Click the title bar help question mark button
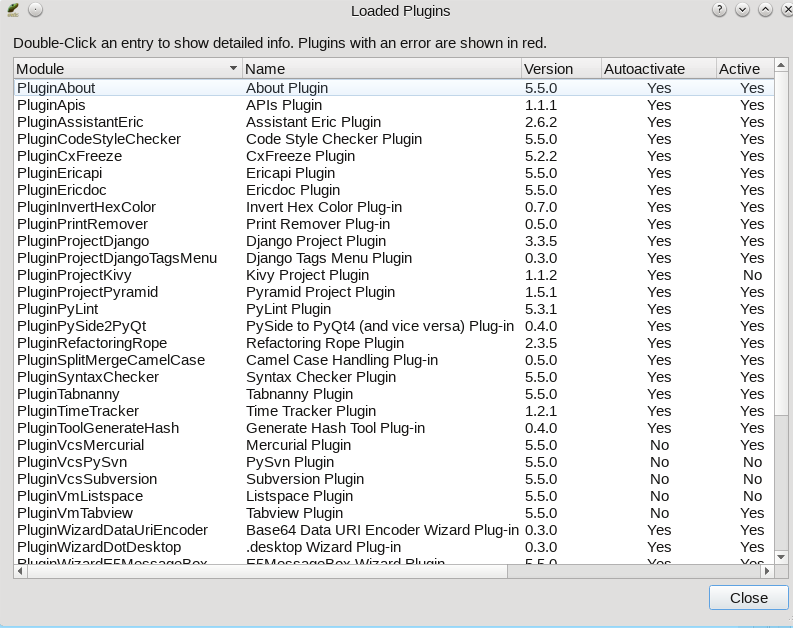Image resolution: width=793 pixels, height=628 pixels. [x=719, y=10]
